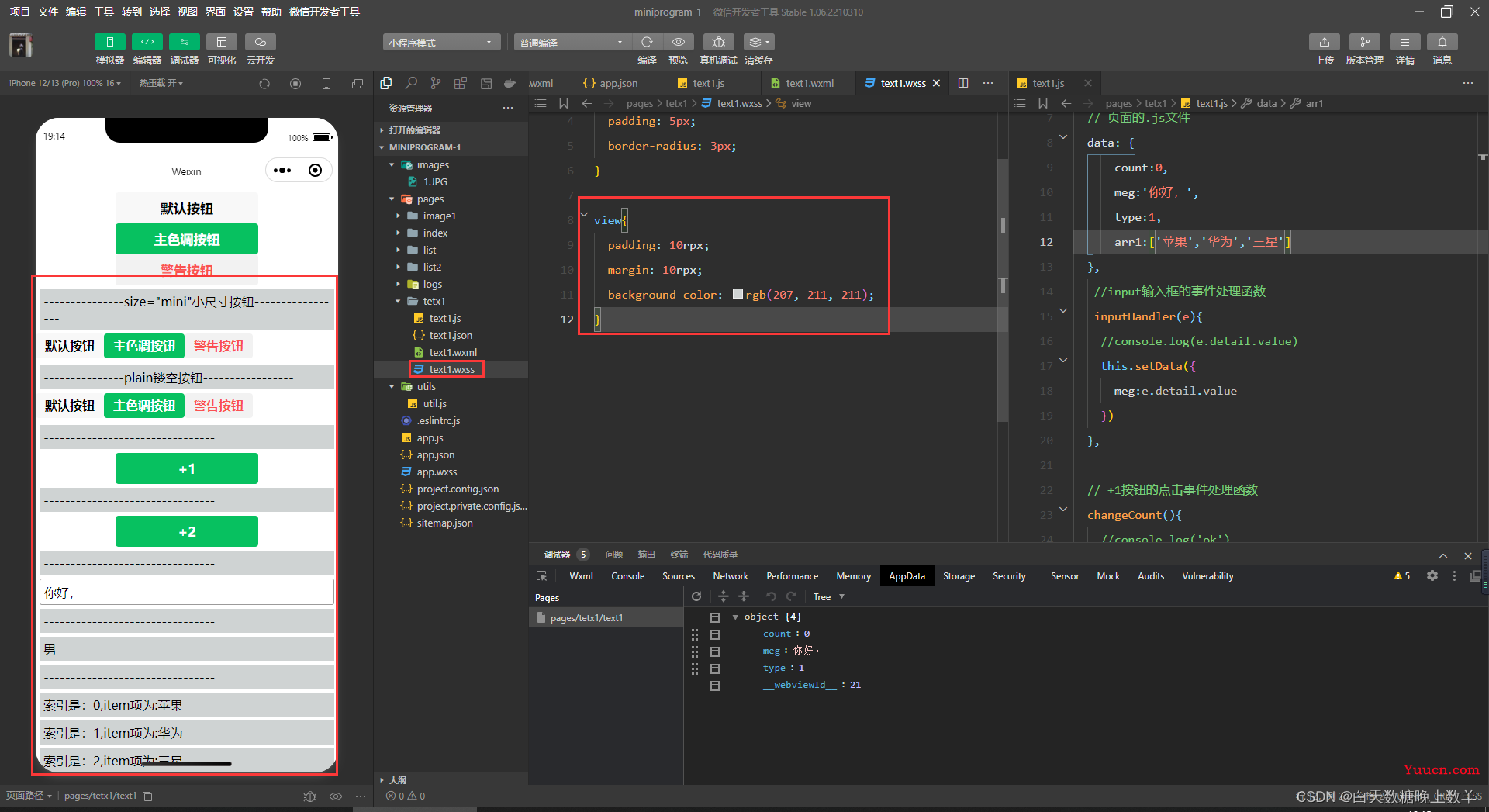Toggle checkbox beside meg in AppData

pyautogui.click(x=715, y=651)
